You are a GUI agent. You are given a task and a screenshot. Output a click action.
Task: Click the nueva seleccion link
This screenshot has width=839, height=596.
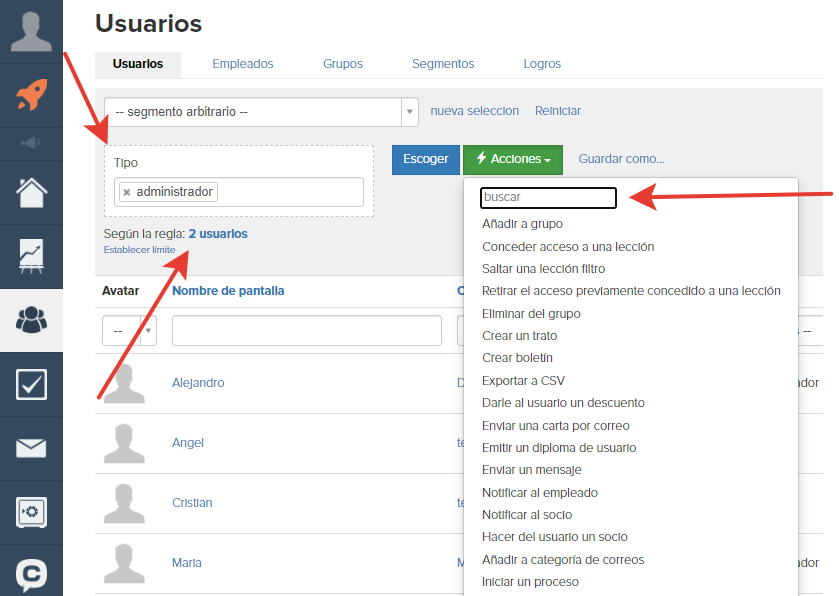[475, 111]
